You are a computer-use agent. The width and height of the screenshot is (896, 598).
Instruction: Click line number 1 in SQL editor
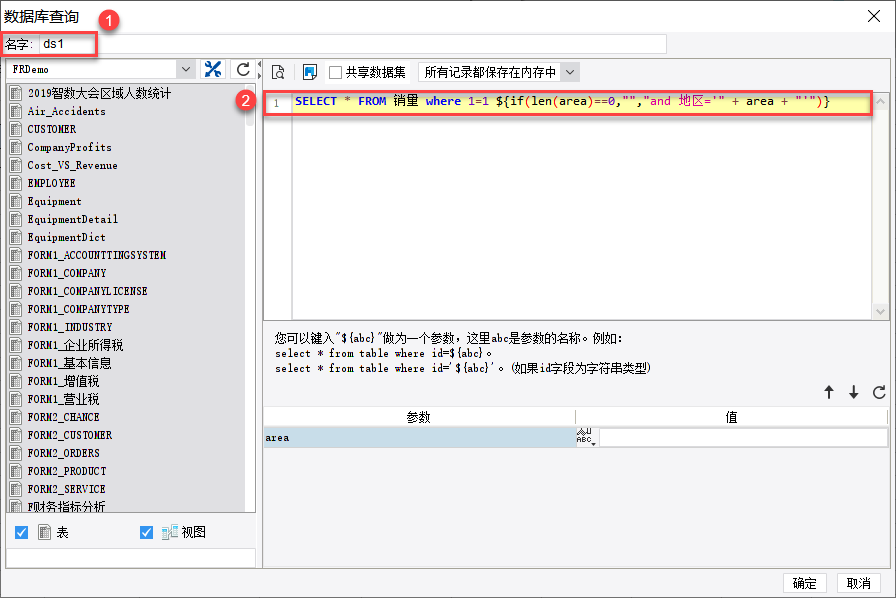click(277, 103)
